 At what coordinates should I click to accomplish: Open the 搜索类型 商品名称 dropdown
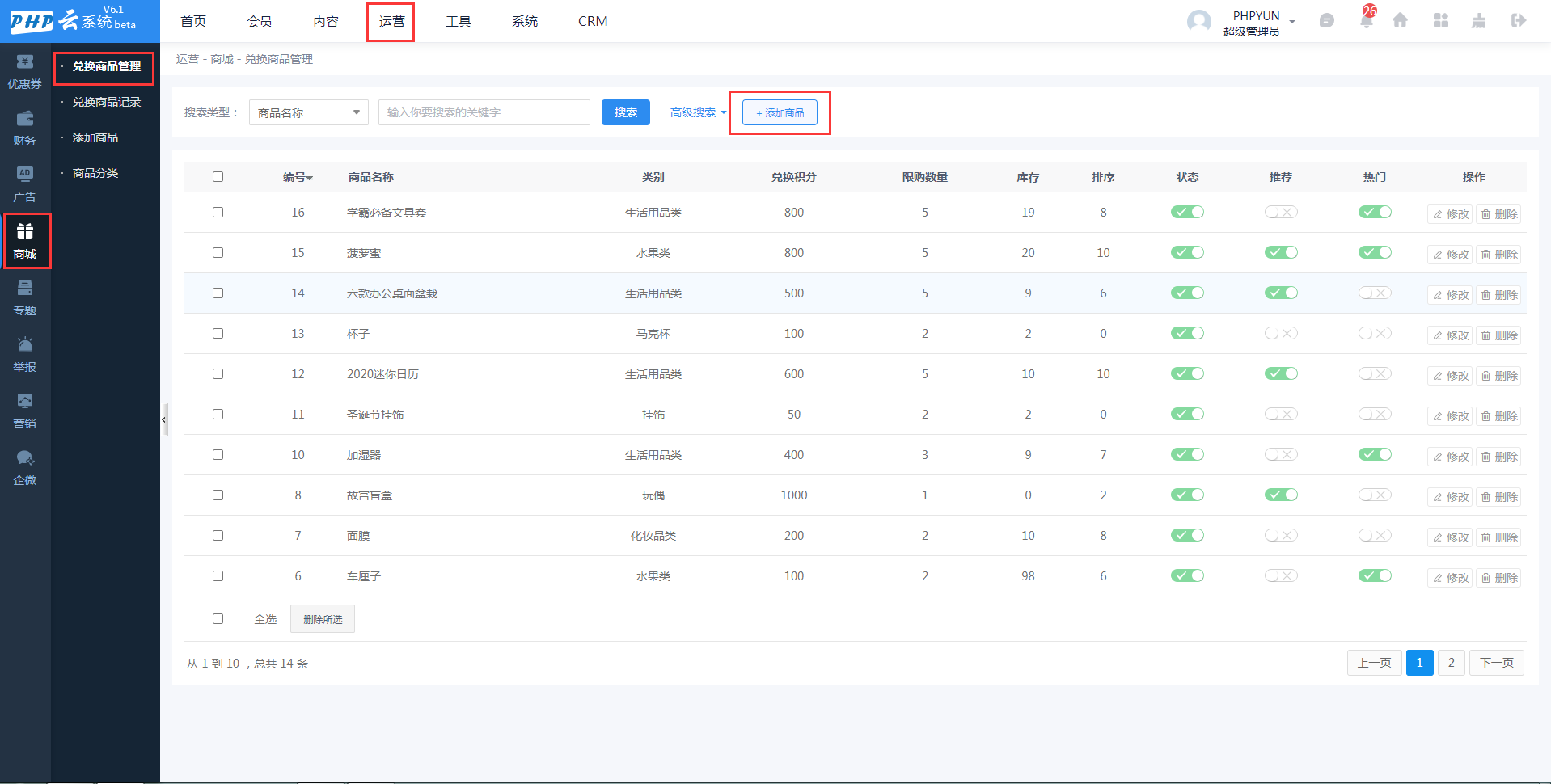pos(309,112)
